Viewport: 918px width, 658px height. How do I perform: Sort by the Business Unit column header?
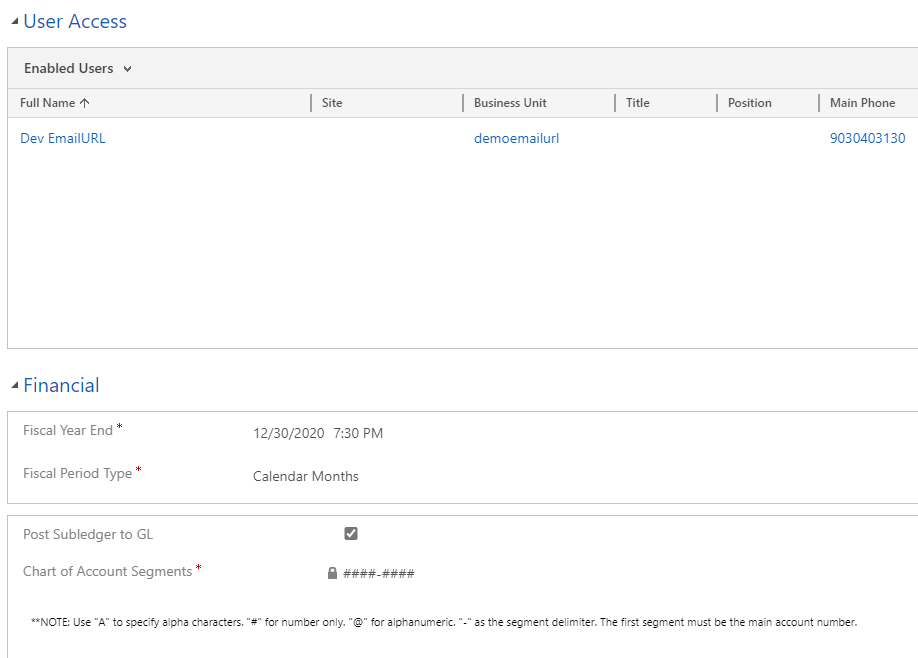click(x=510, y=103)
